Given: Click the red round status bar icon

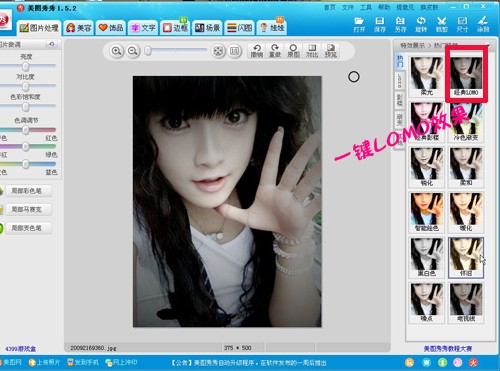Looking at the screenshot, I should [x=474, y=362].
